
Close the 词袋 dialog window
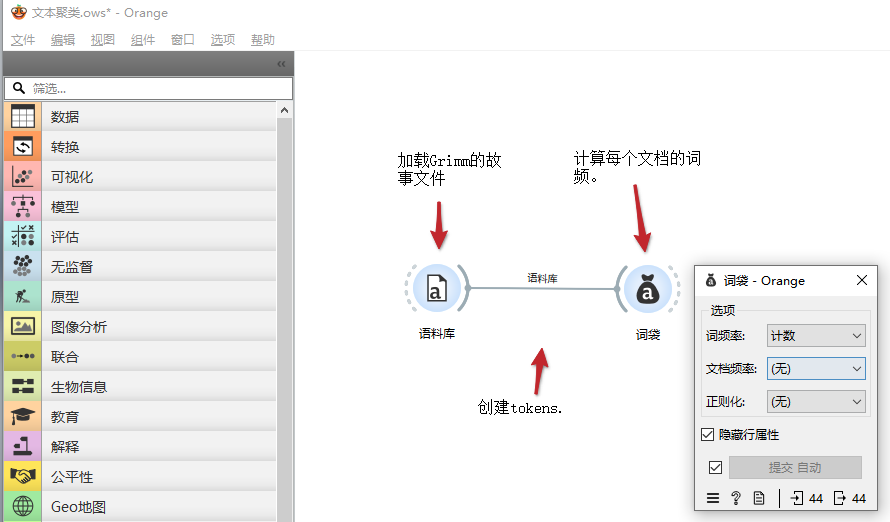[x=862, y=280]
